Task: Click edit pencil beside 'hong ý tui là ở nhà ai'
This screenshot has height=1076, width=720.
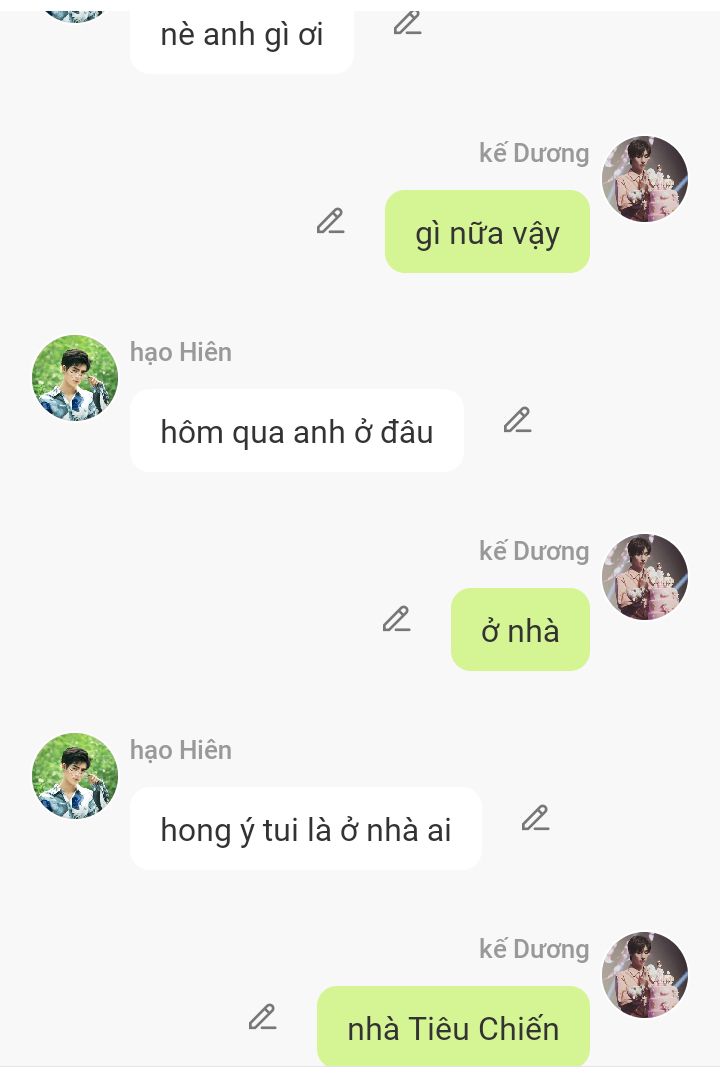Action: pyautogui.click(x=535, y=819)
